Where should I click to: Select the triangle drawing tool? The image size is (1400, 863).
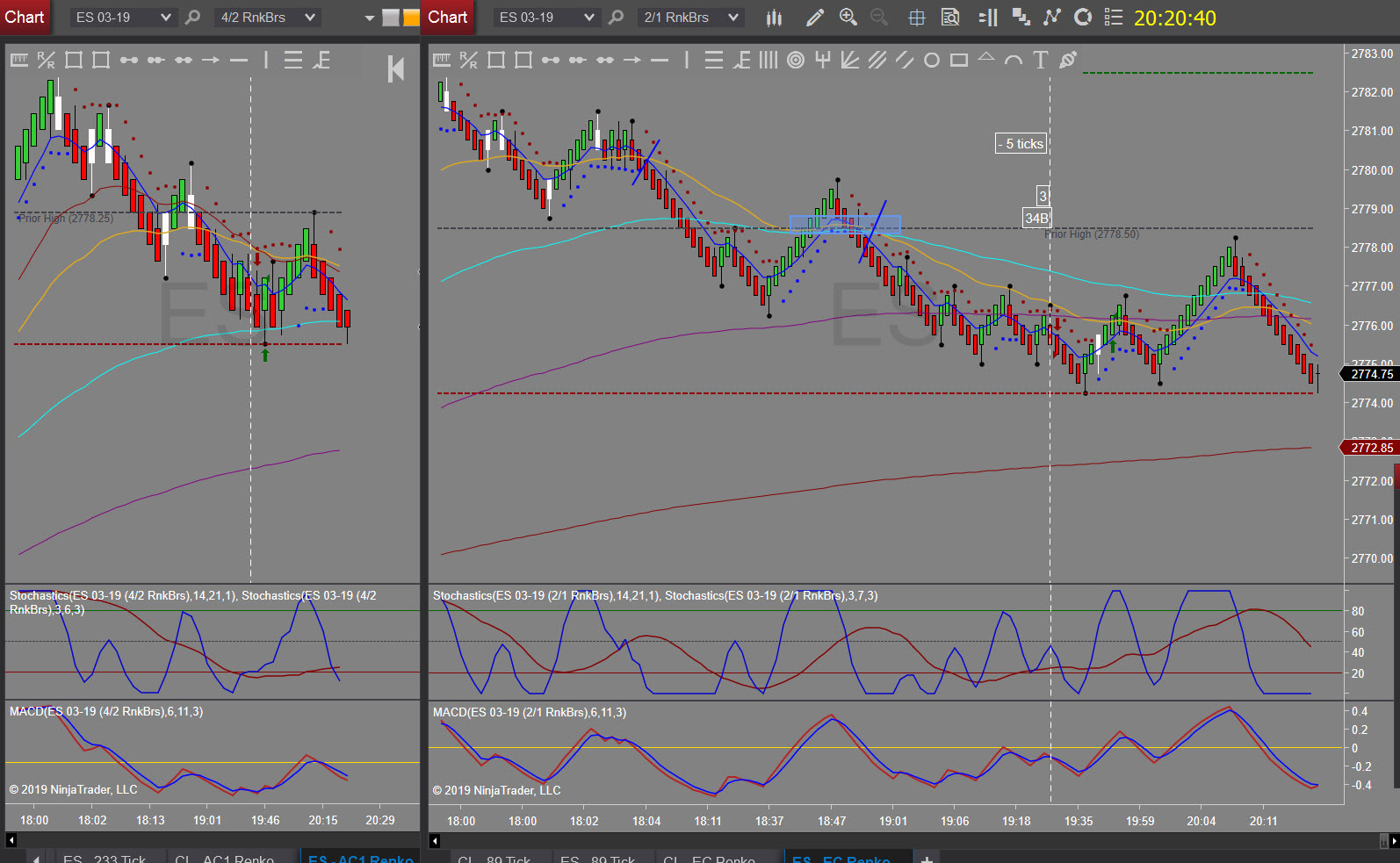[x=986, y=57]
